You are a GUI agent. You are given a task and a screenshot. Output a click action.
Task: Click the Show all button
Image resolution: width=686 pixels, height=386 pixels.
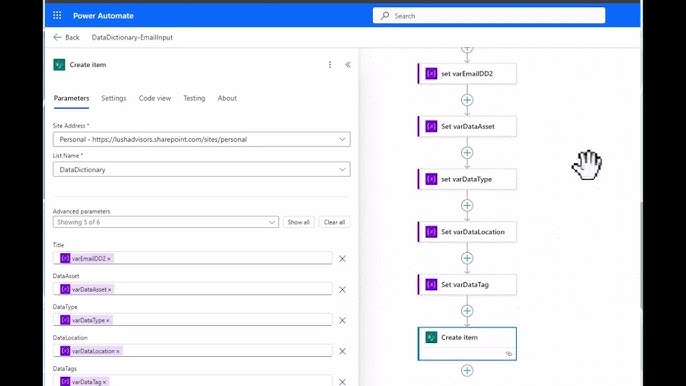pos(298,222)
